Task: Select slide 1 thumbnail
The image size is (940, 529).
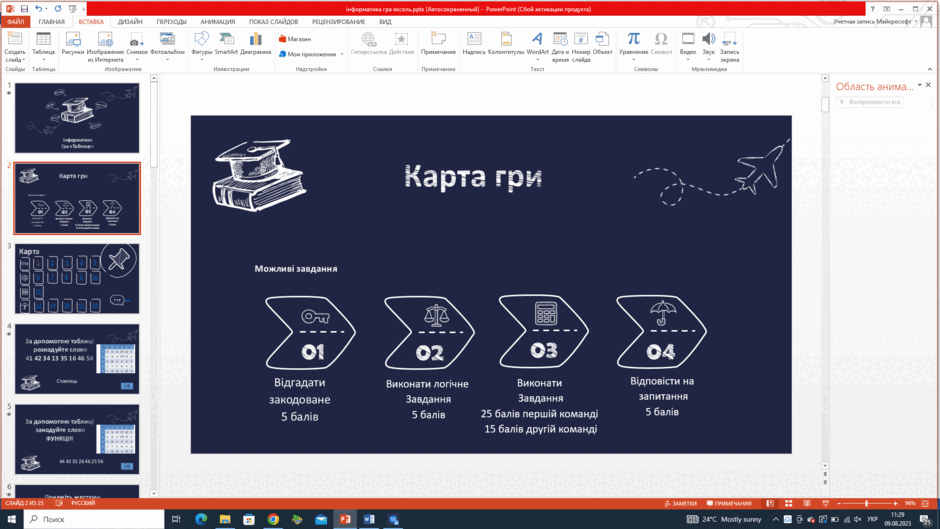Action: 77,118
